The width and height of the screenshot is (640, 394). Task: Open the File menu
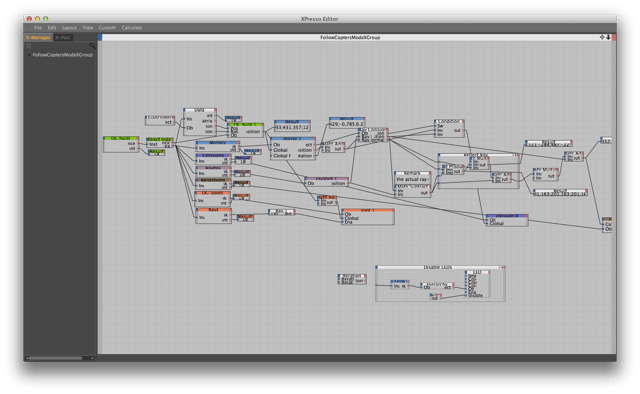38,28
